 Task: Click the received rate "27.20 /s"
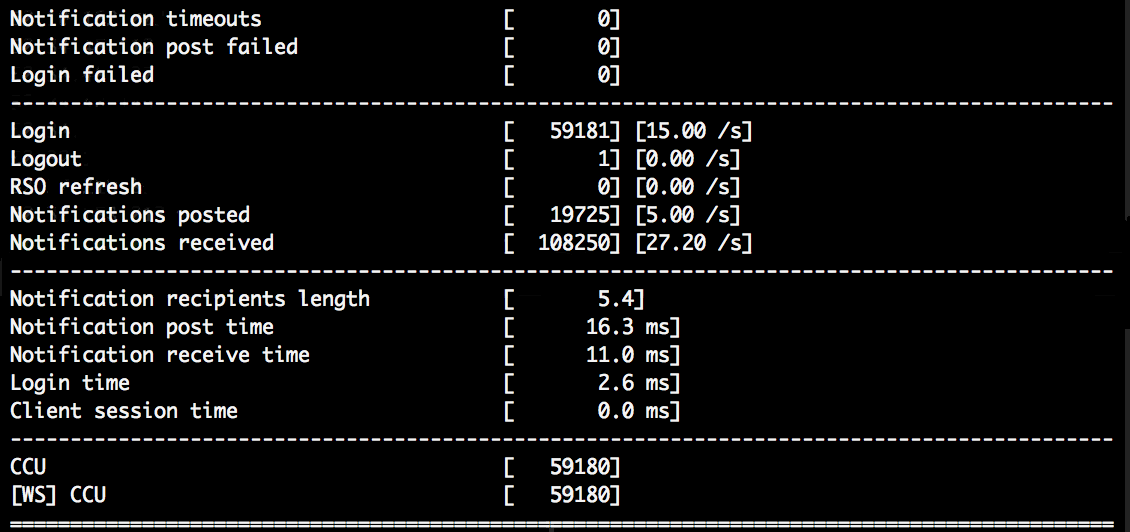[694, 243]
